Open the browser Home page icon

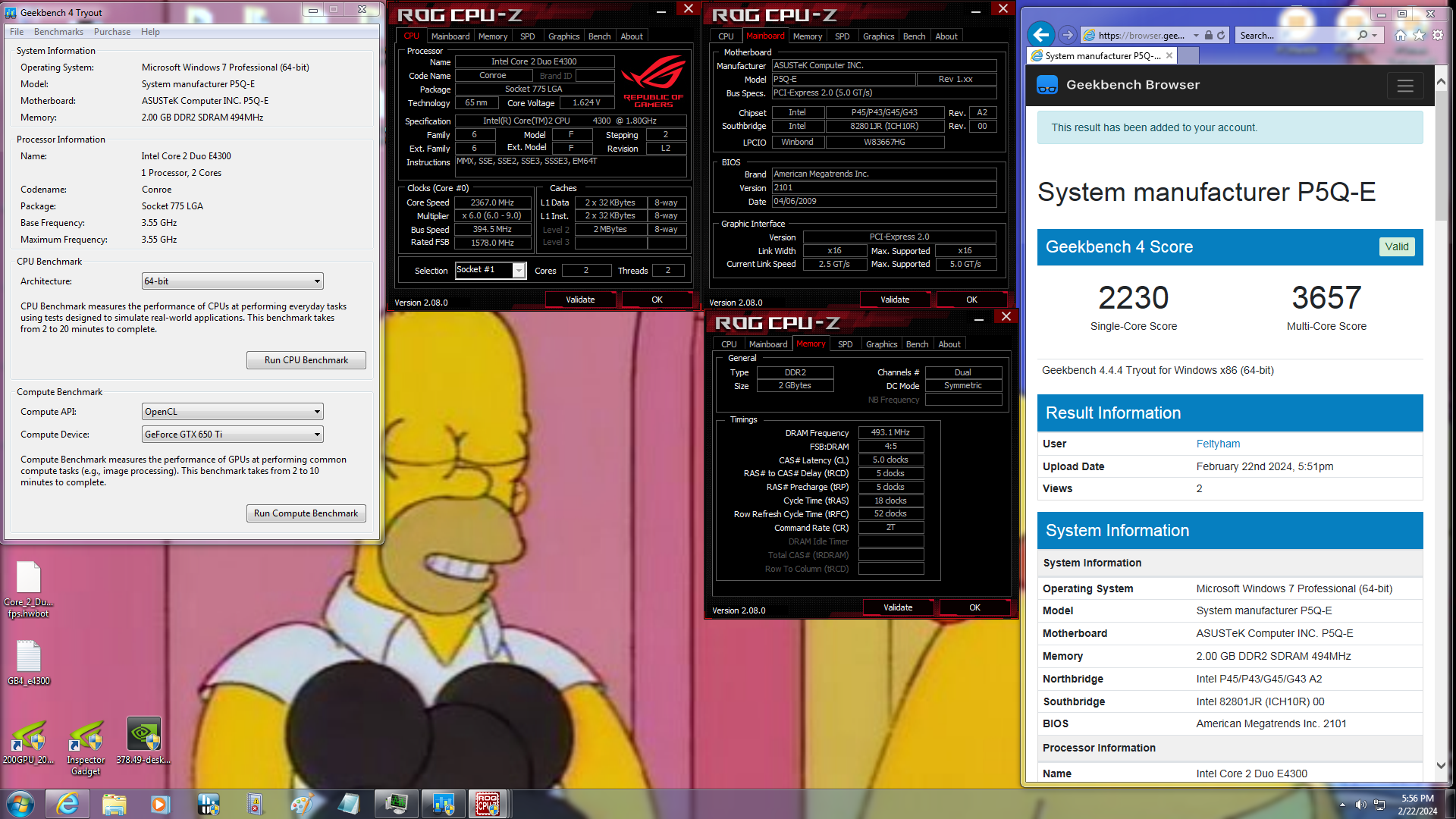[1401, 35]
